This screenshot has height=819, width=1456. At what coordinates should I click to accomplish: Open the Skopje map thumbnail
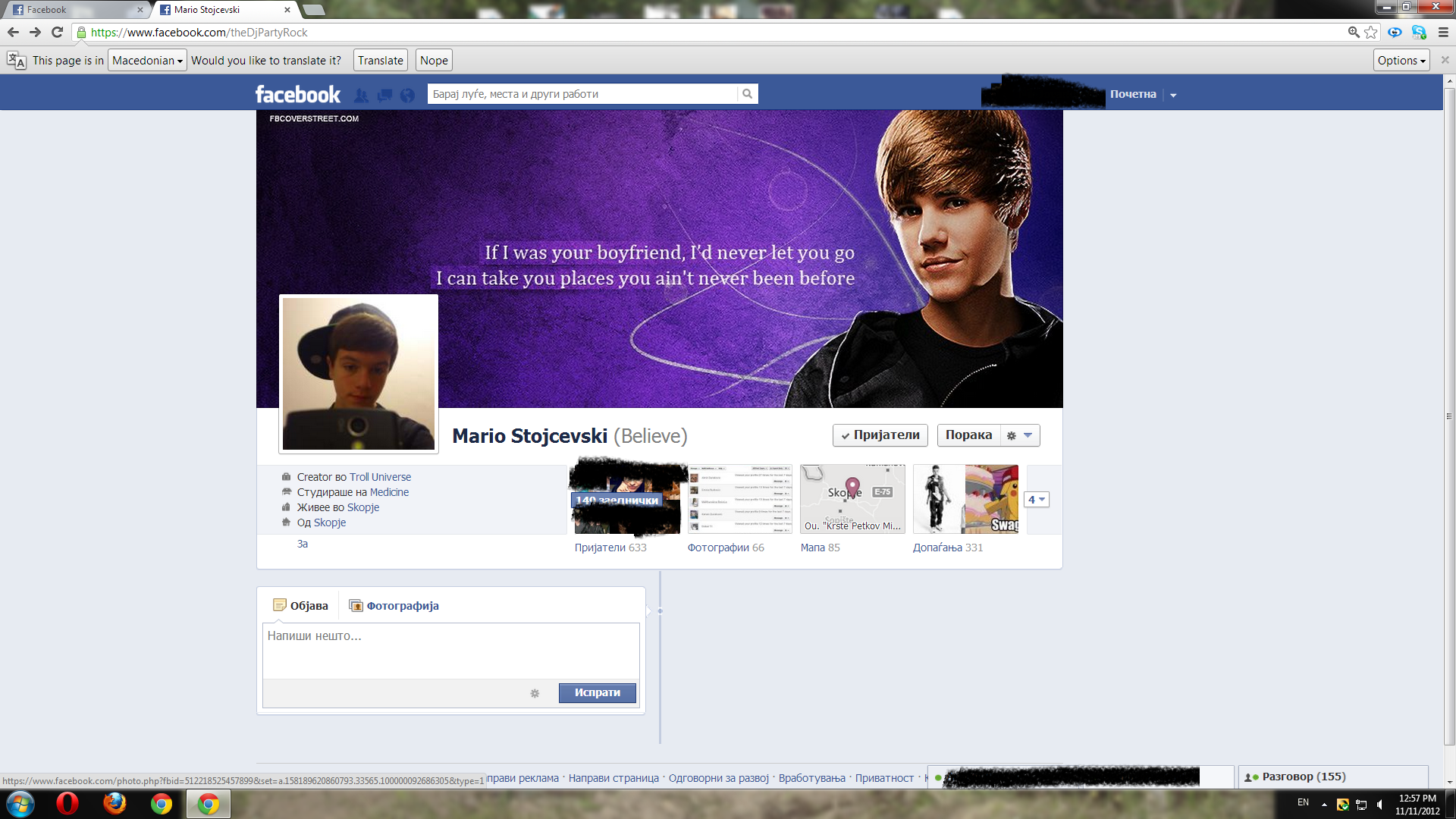[852, 499]
